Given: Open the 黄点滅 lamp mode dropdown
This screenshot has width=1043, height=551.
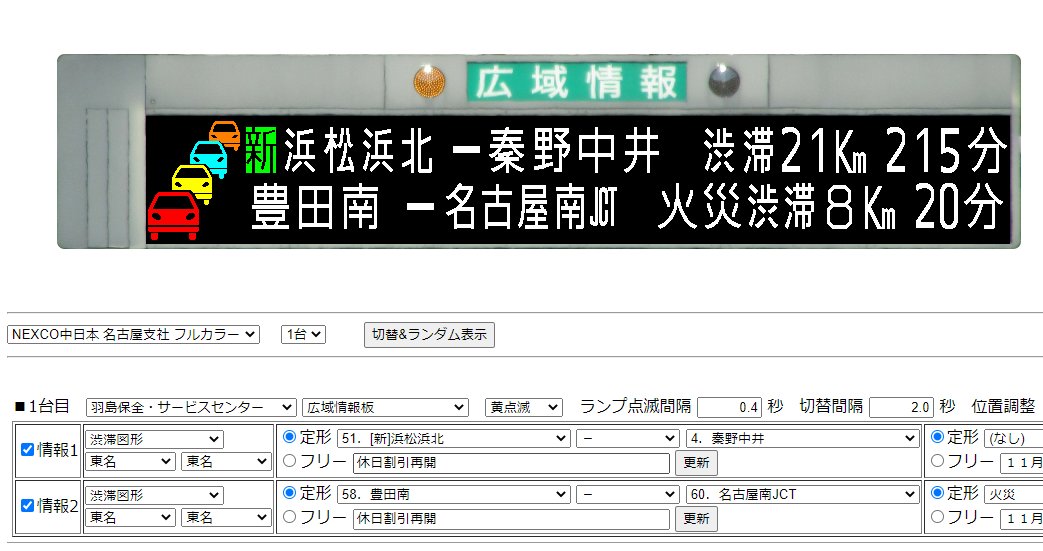Looking at the screenshot, I should pyautogui.click(x=523, y=407).
